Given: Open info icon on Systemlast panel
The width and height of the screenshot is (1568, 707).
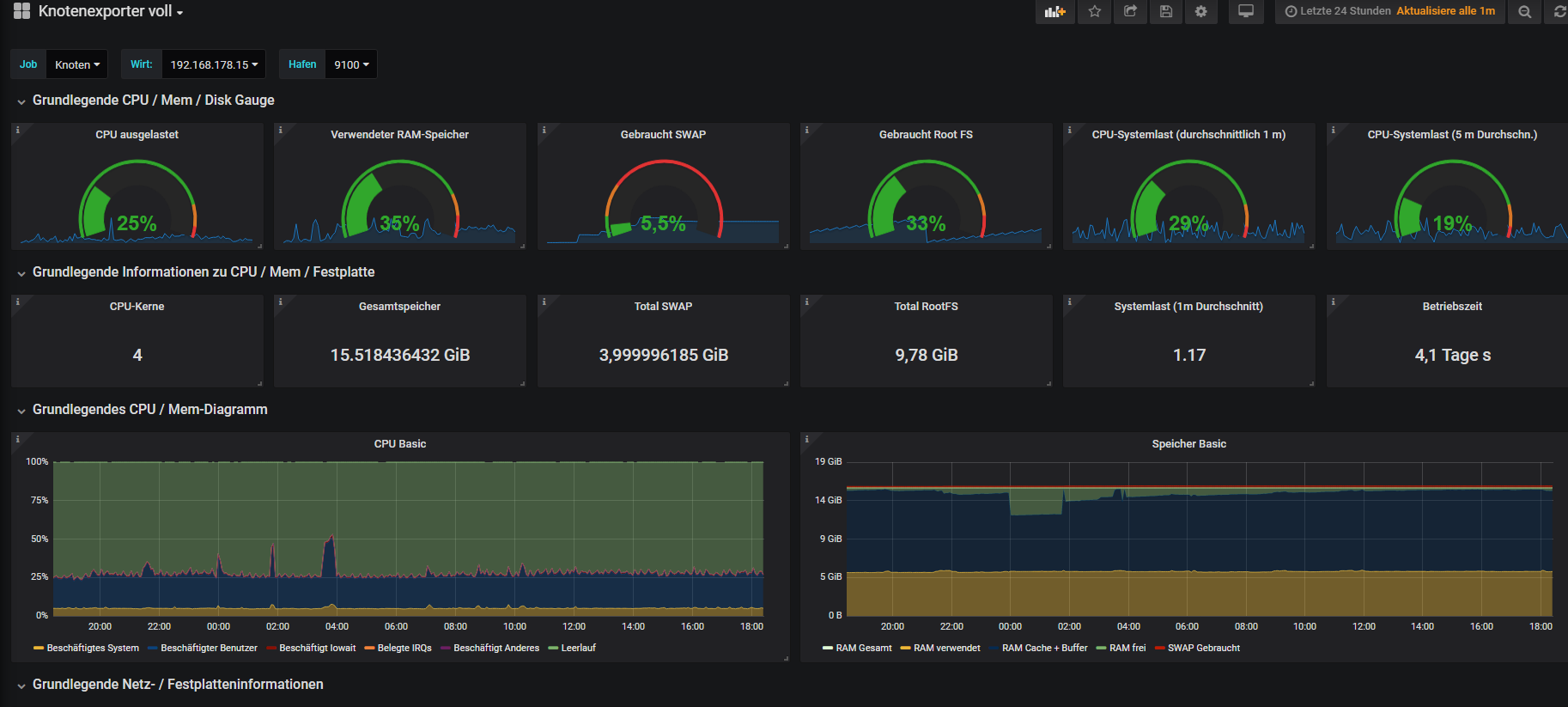Looking at the screenshot, I should tap(1069, 302).
